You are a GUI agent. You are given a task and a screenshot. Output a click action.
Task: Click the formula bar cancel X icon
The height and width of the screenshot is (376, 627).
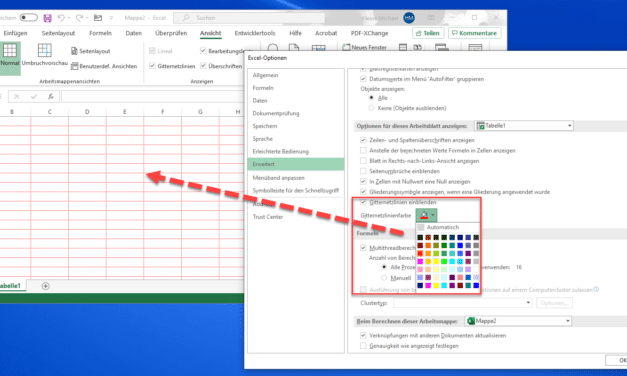coord(17,96)
